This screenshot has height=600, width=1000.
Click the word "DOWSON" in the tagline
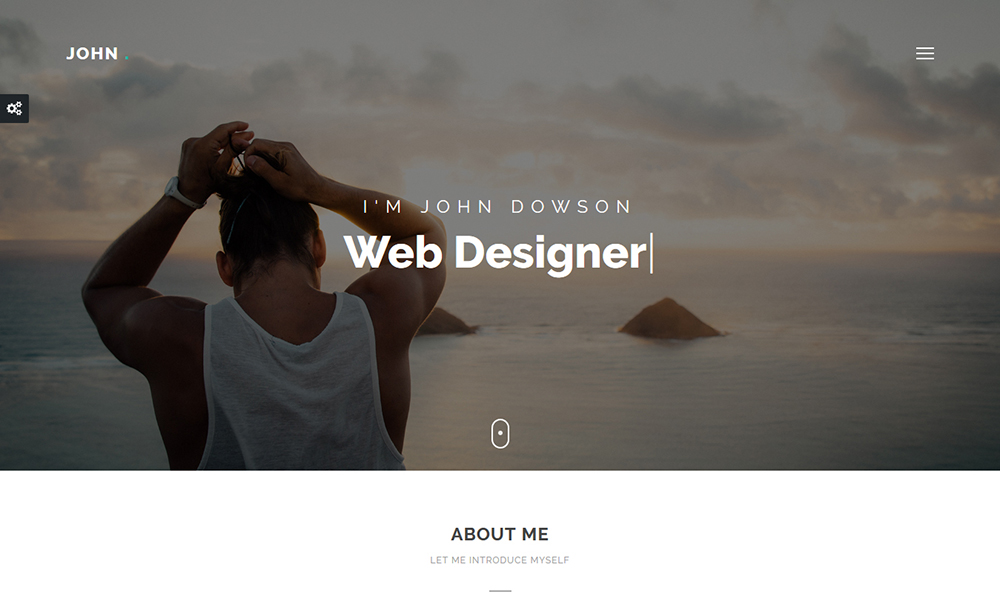pos(571,207)
